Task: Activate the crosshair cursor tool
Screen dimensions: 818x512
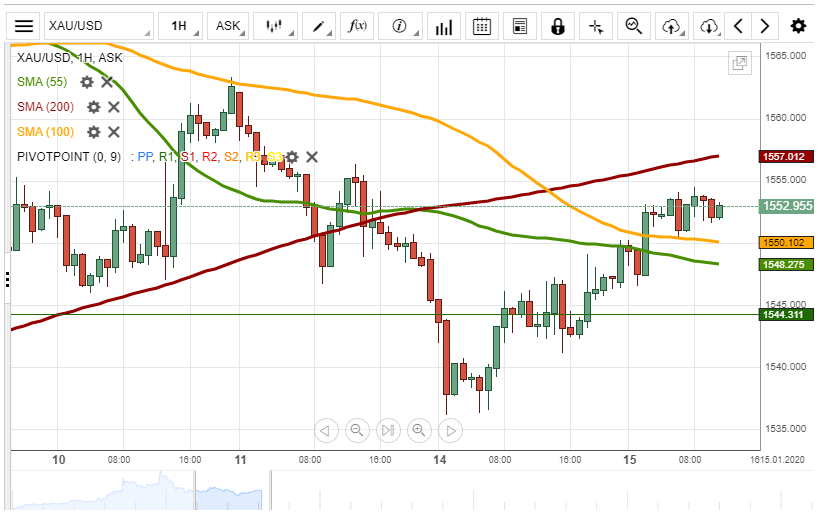Action: coord(596,26)
